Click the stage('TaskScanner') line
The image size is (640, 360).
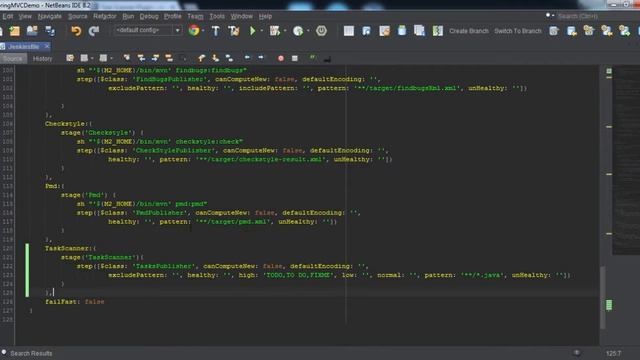(x=102, y=257)
